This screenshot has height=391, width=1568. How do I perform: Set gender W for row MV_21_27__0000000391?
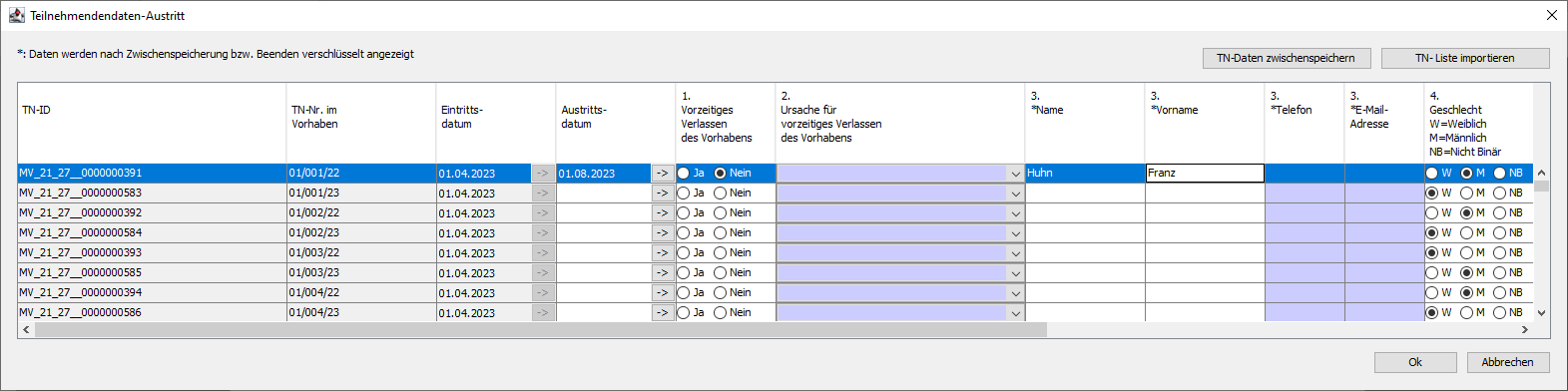pos(1432,173)
